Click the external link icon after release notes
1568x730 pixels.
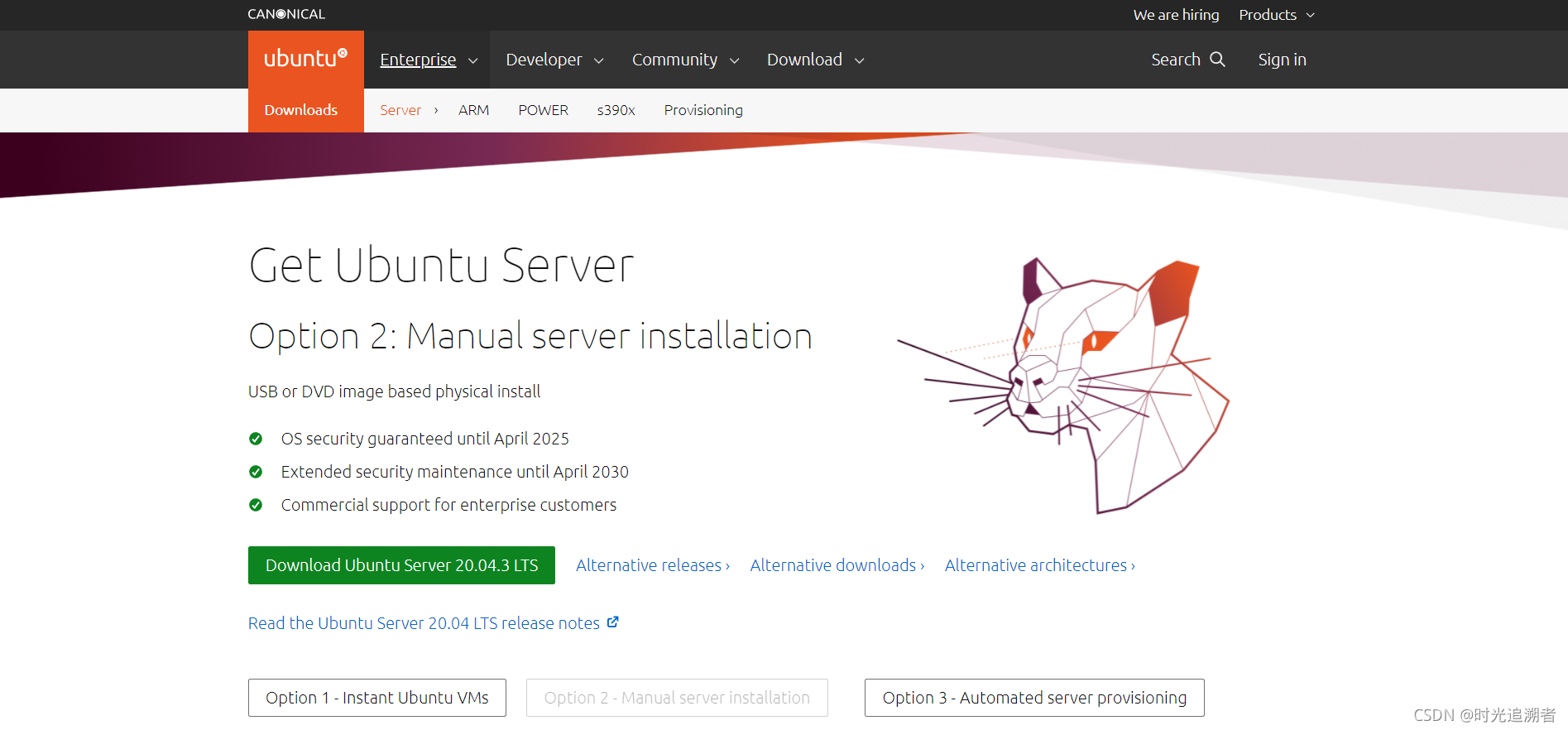coord(613,622)
